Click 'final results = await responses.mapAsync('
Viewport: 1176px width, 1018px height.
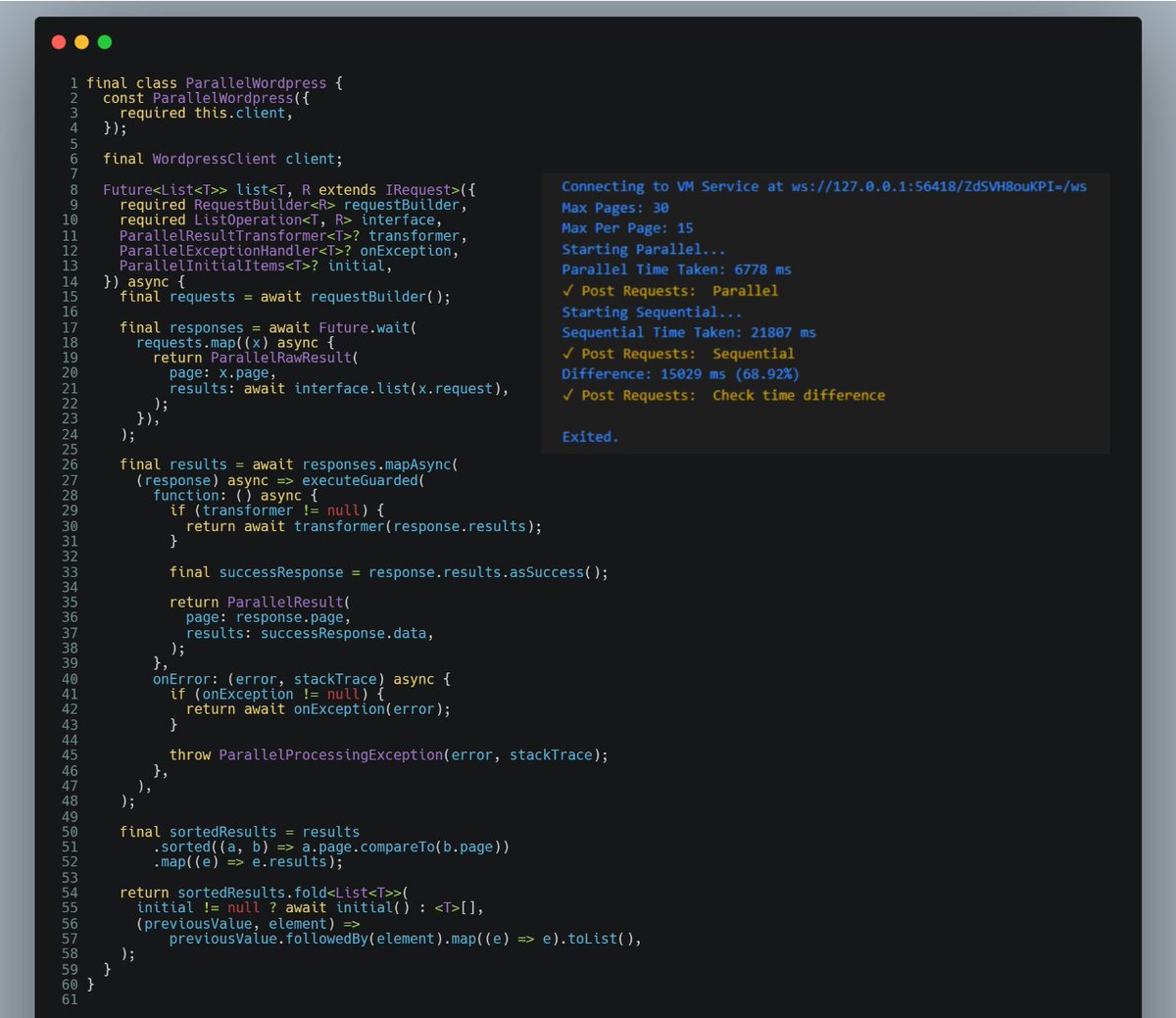[289, 464]
